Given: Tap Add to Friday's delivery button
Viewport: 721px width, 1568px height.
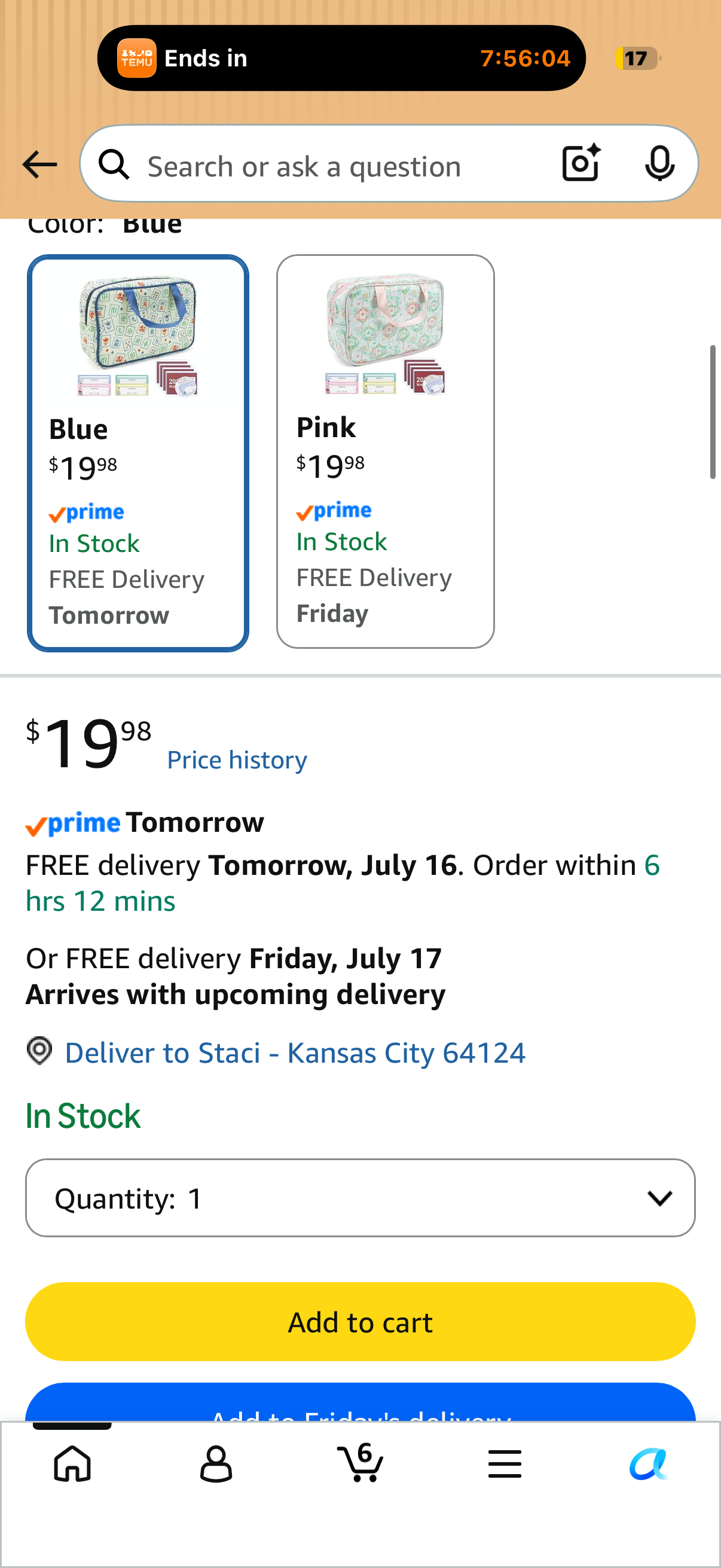Looking at the screenshot, I should point(360,1402).
